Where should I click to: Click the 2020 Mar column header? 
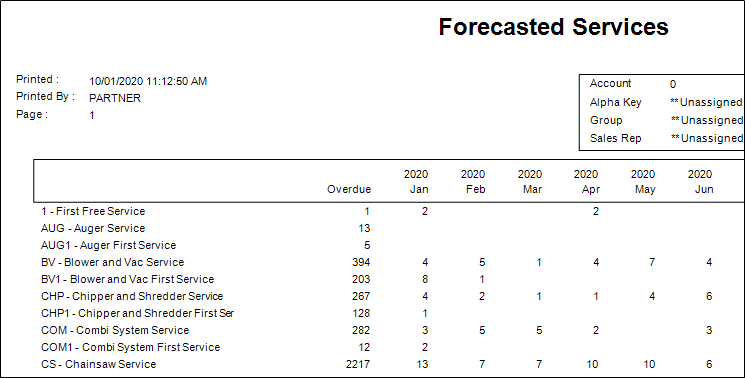pyautogui.click(x=530, y=181)
